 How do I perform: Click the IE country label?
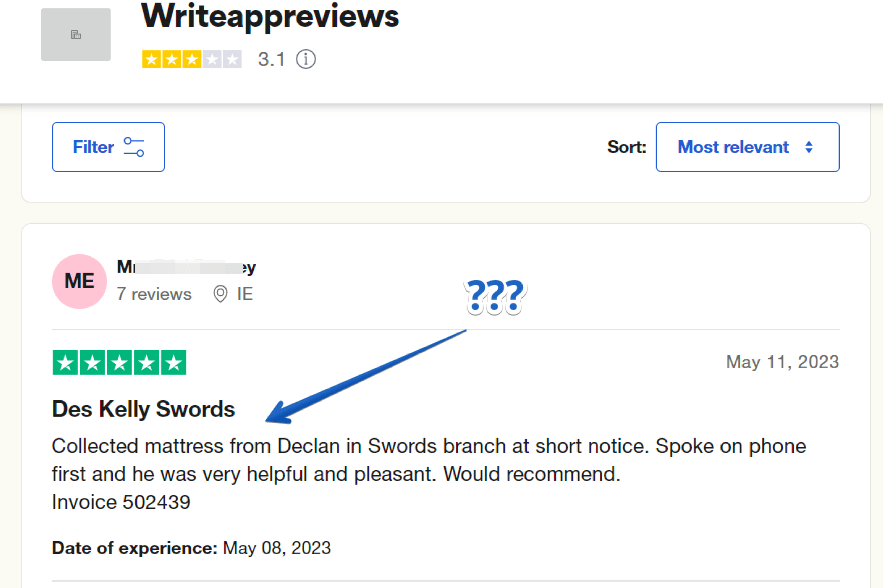244,294
